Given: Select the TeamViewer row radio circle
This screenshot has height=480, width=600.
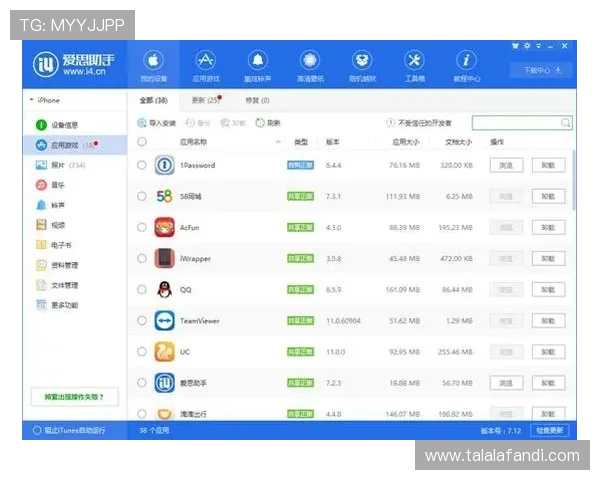Looking at the screenshot, I should [142, 320].
